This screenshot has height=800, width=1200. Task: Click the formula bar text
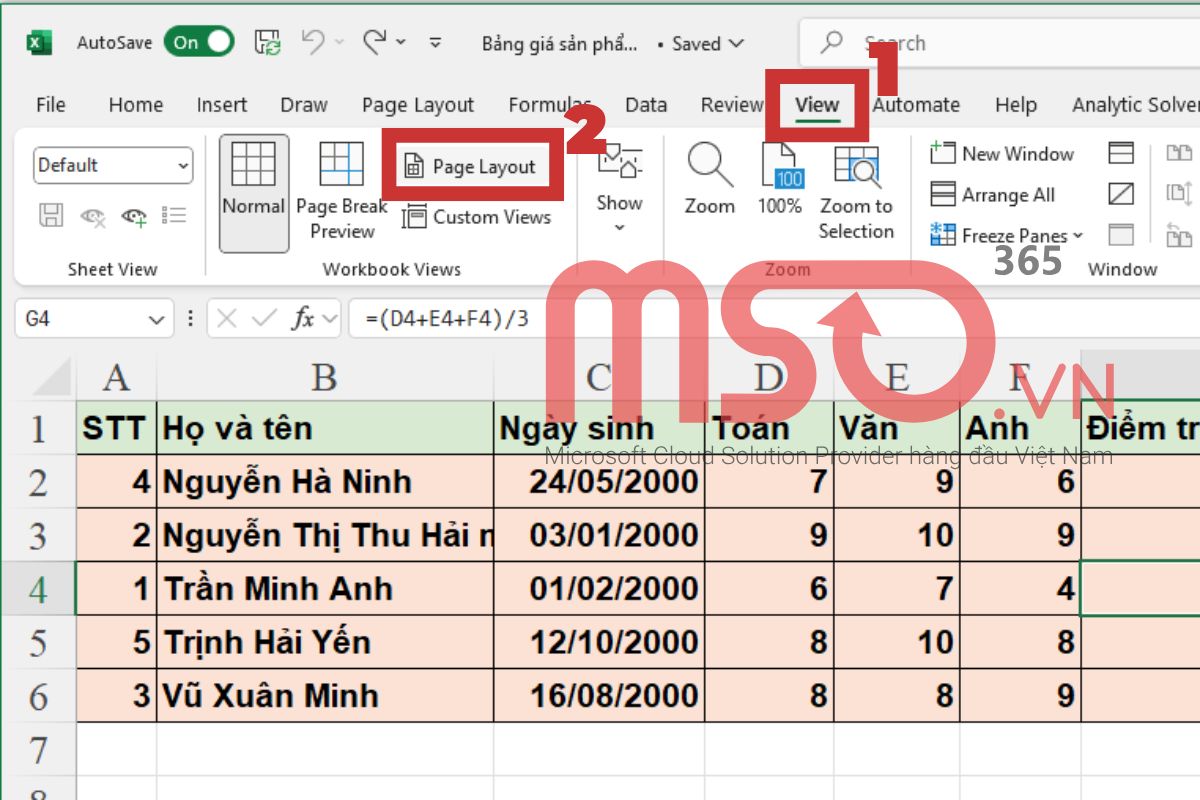447,320
